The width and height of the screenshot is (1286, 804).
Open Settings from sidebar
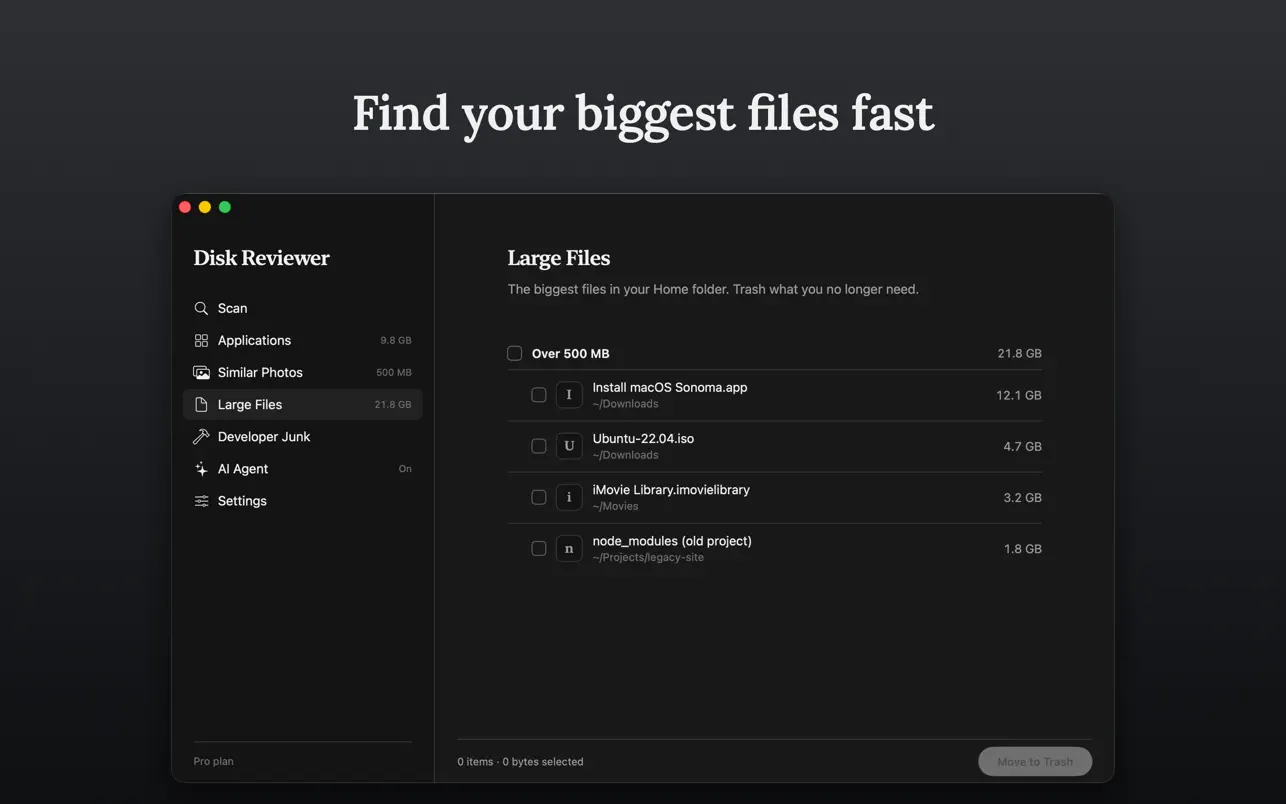(x=302, y=500)
